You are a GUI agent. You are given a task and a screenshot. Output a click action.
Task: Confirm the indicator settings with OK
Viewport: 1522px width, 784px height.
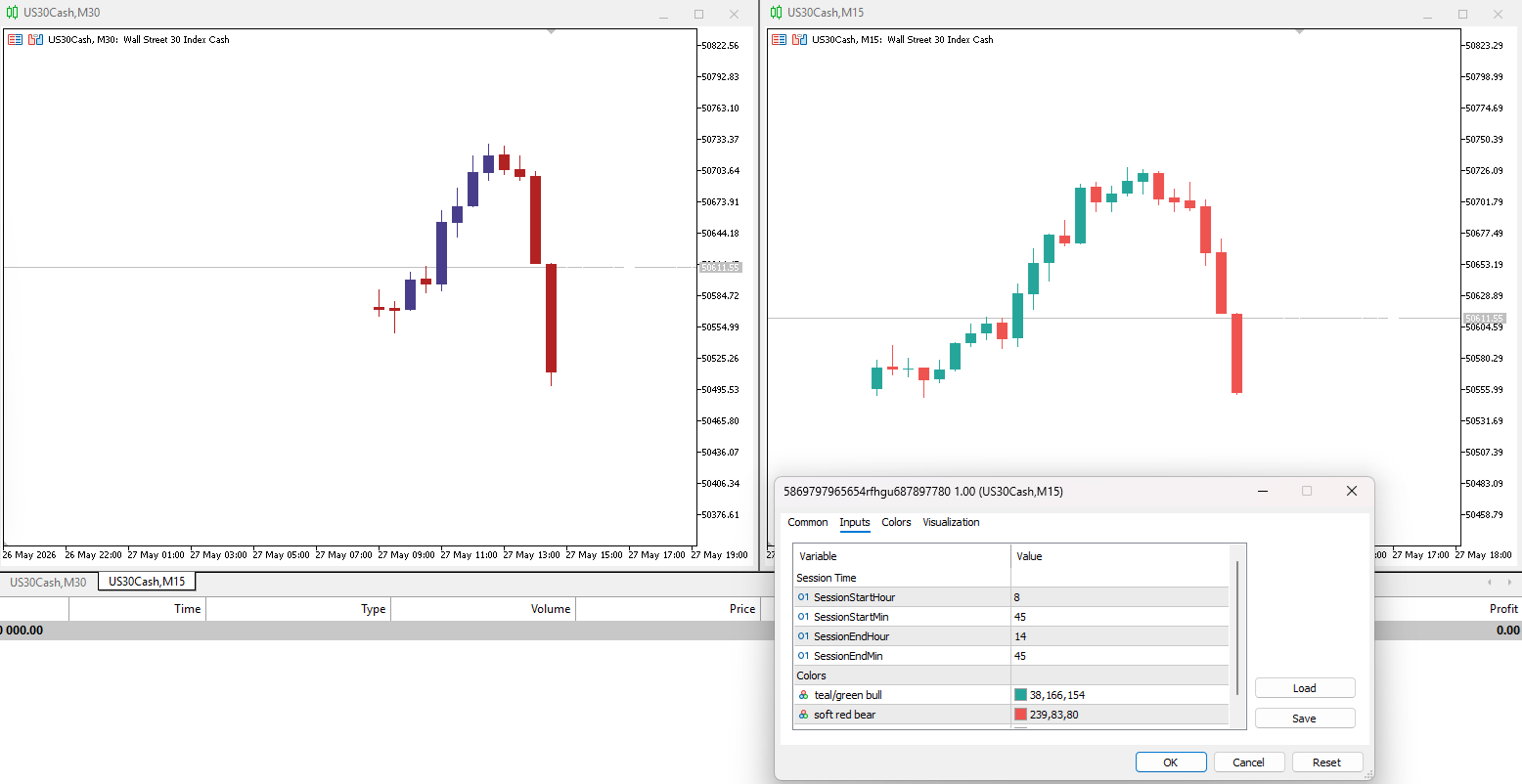[1170, 762]
